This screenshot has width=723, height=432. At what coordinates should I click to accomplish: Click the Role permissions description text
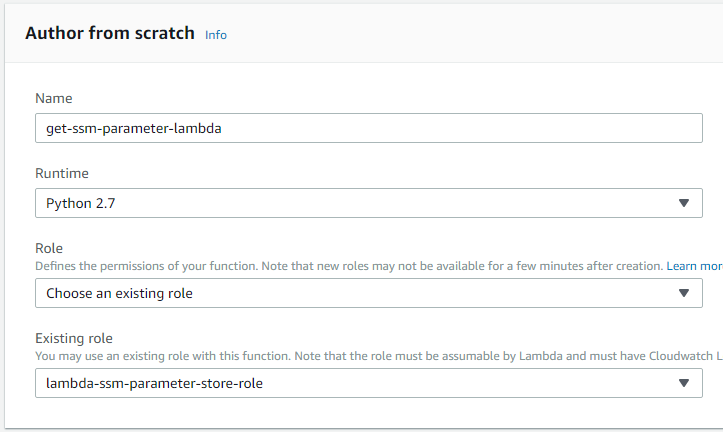coord(300,267)
